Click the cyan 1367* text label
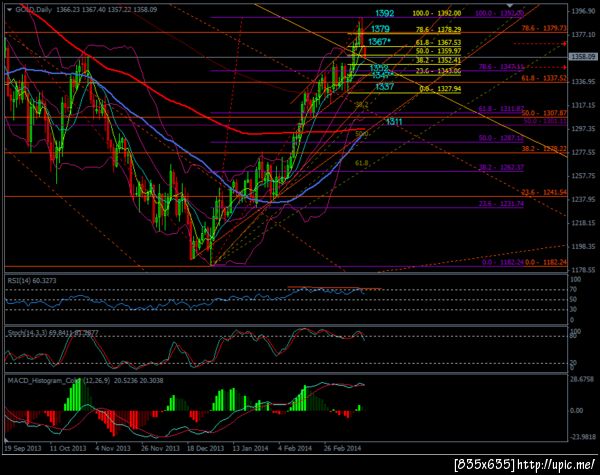The image size is (600, 475). point(379,41)
